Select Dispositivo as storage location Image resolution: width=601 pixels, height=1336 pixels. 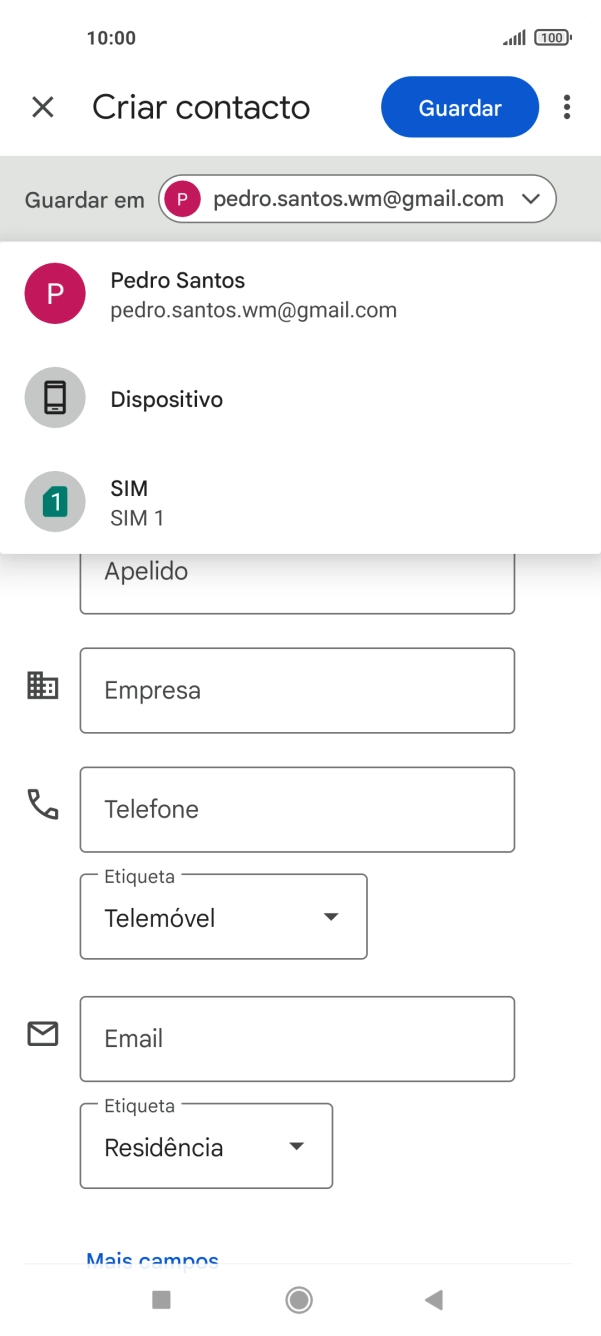tap(167, 397)
